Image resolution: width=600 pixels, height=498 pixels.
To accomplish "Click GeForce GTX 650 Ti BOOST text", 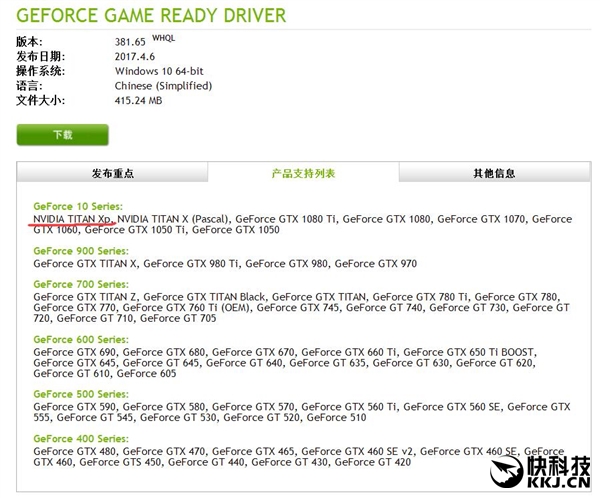I will point(468,352).
